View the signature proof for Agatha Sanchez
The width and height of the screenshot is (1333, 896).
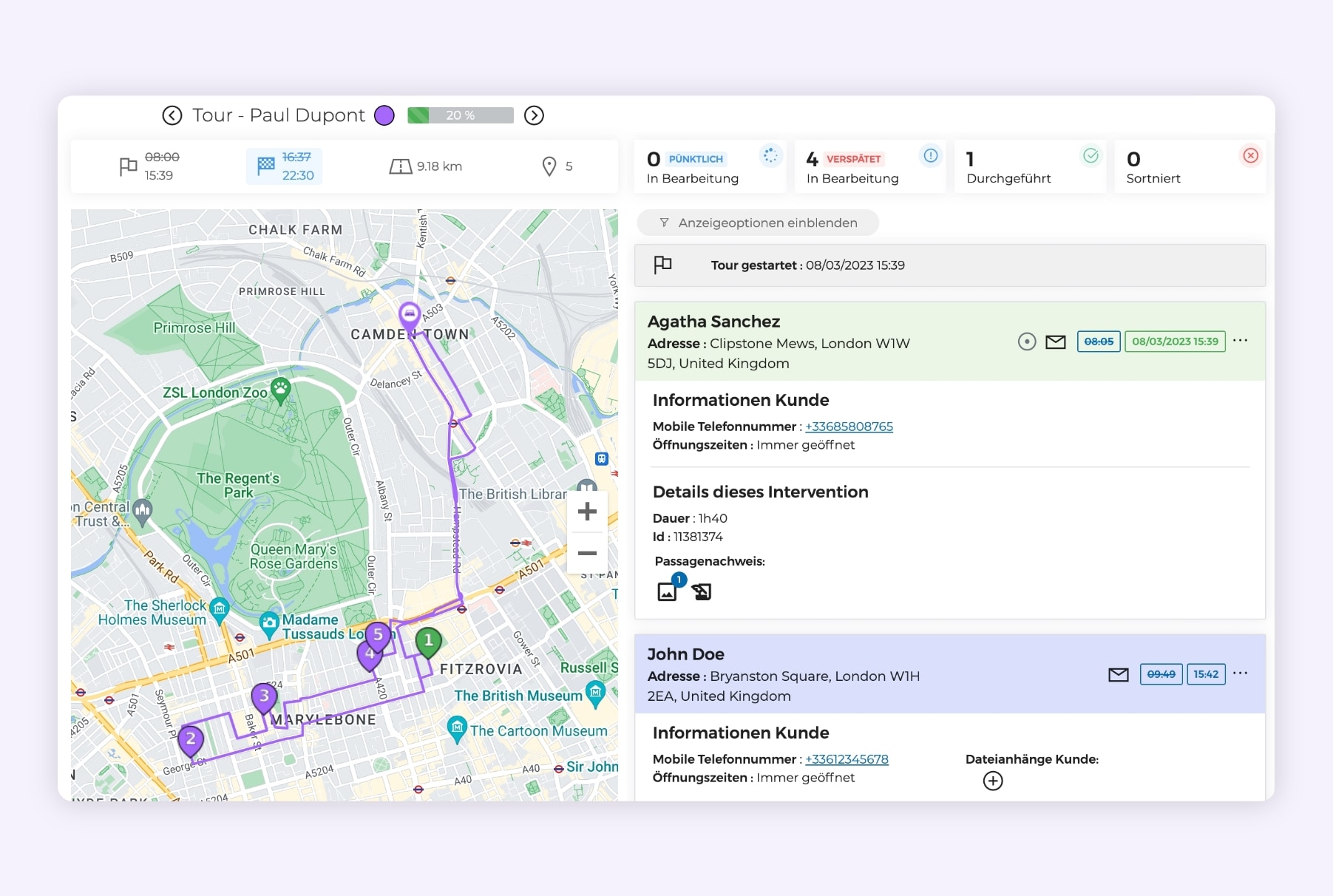(x=702, y=591)
